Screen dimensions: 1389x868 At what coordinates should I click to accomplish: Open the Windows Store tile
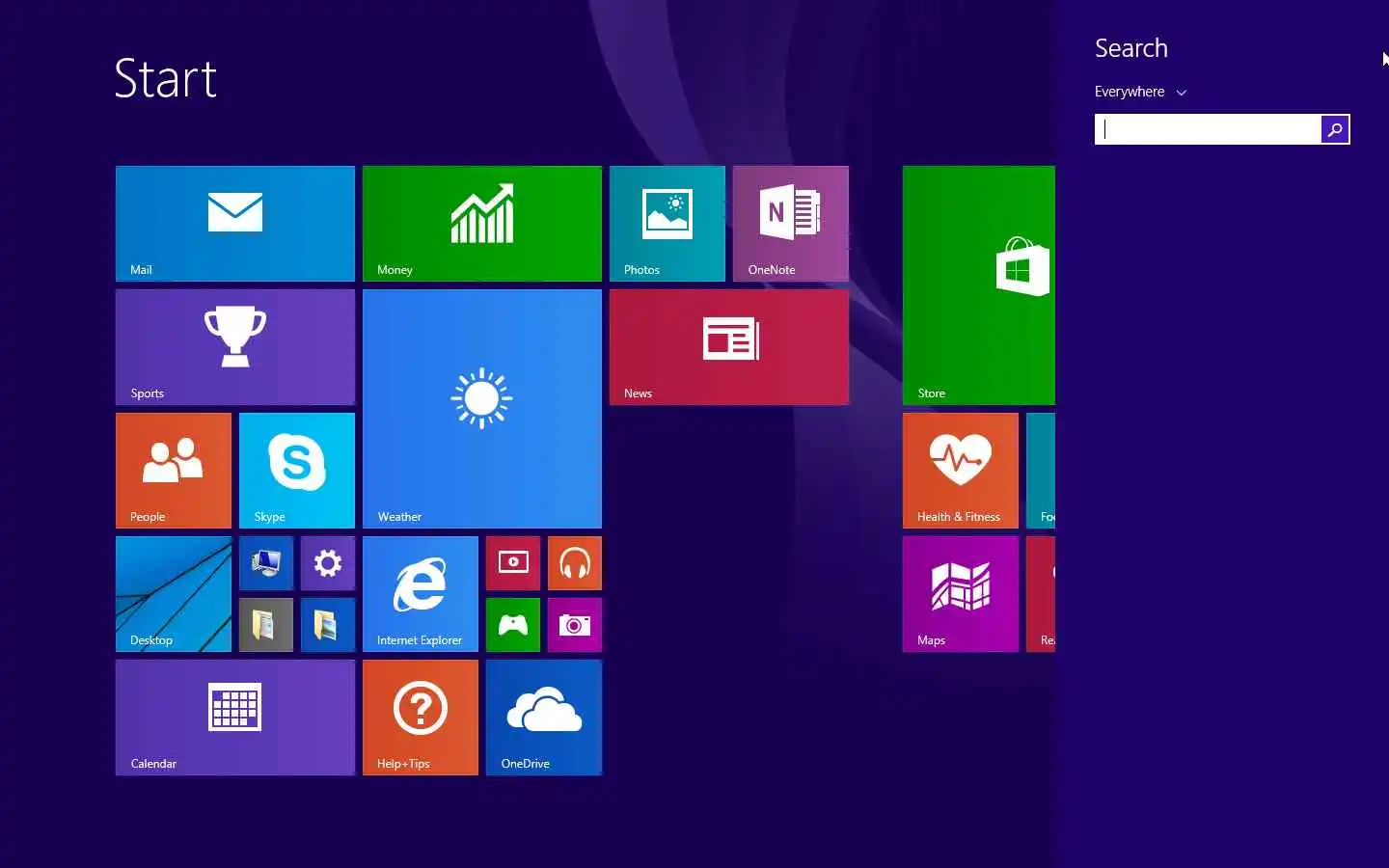click(x=979, y=285)
